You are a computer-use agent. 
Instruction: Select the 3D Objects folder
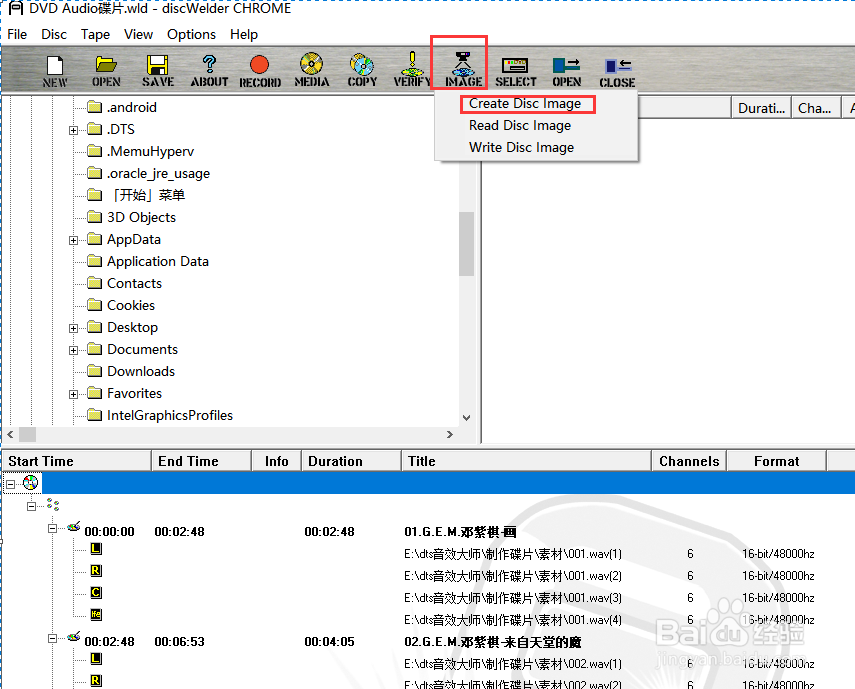tap(131, 217)
